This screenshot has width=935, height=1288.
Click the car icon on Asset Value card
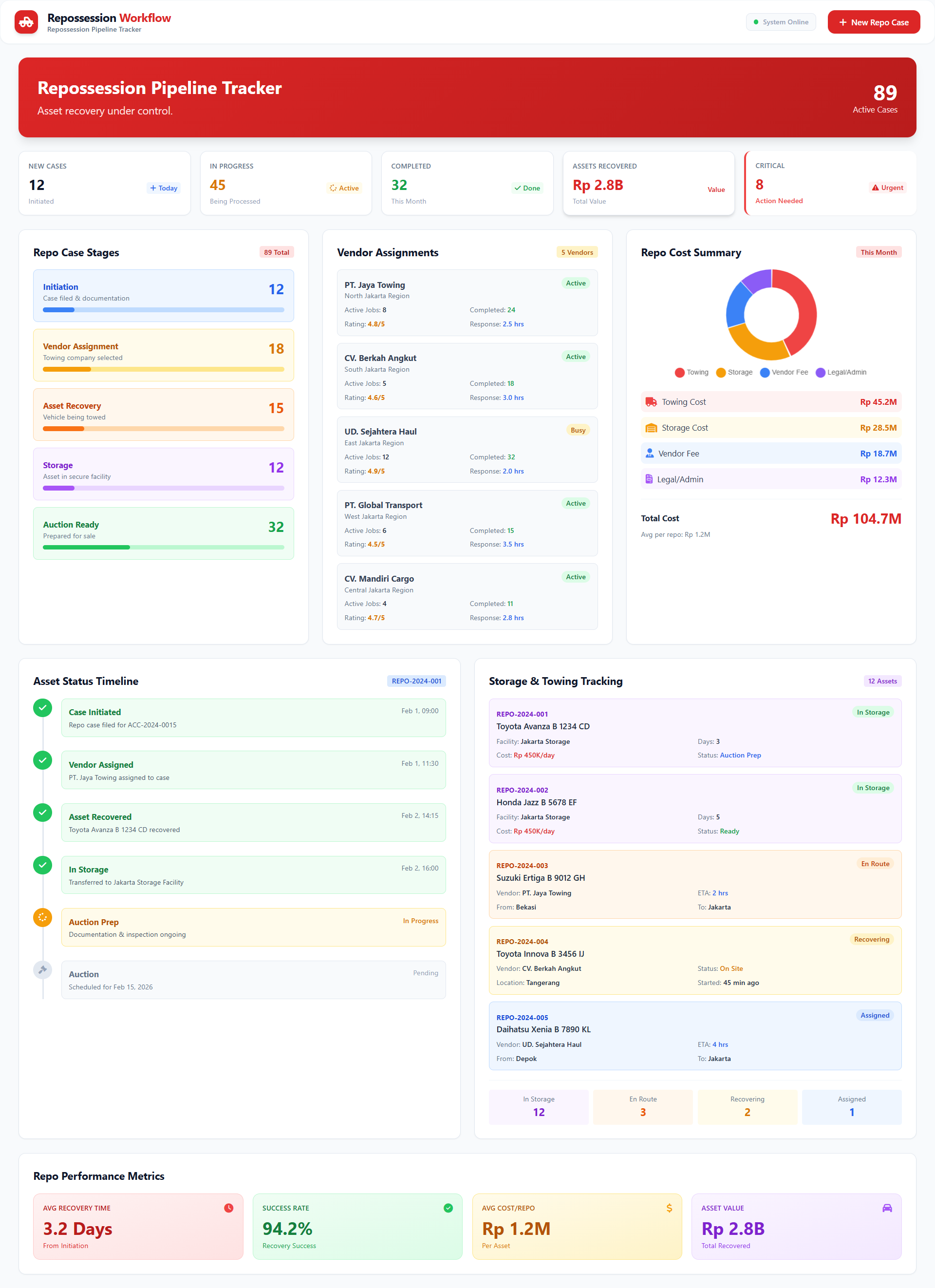click(x=888, y=1208)
